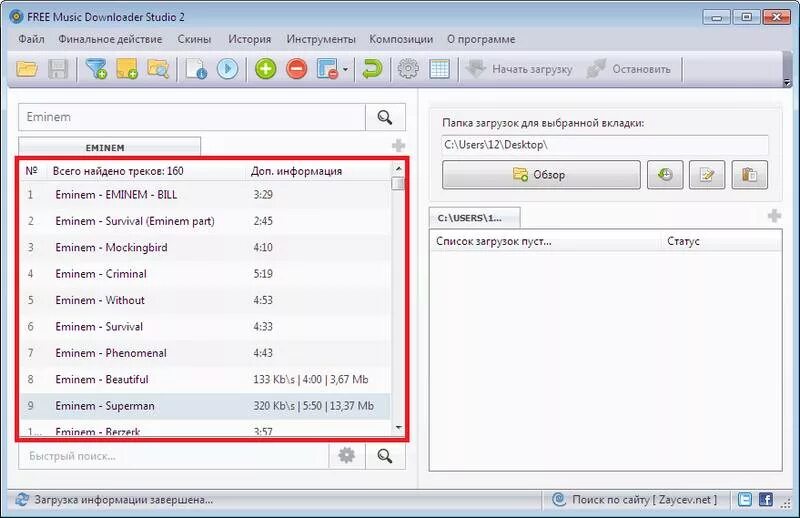The height and width of the screenshot is (518, 800).
Task: Select the EMINEM search tab
Action: [109, 147]
